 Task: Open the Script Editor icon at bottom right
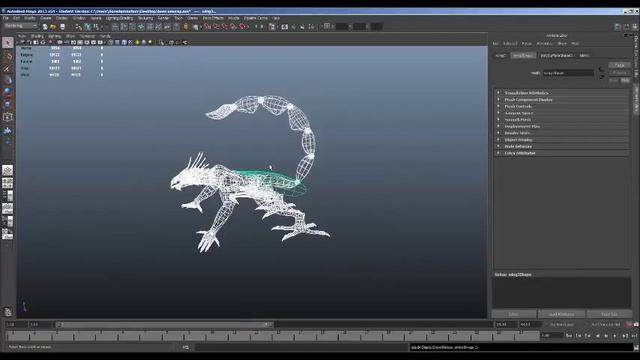636,347
